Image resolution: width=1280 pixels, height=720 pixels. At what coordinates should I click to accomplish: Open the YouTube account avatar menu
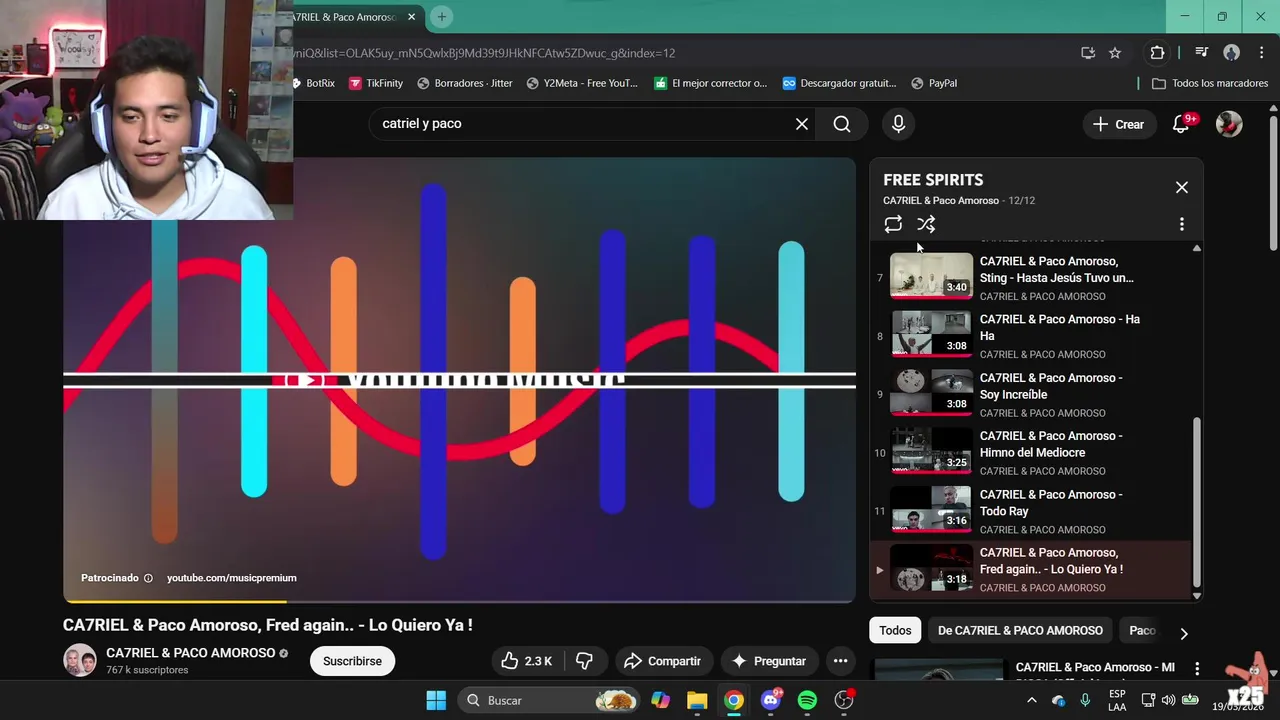(1229, 124)
